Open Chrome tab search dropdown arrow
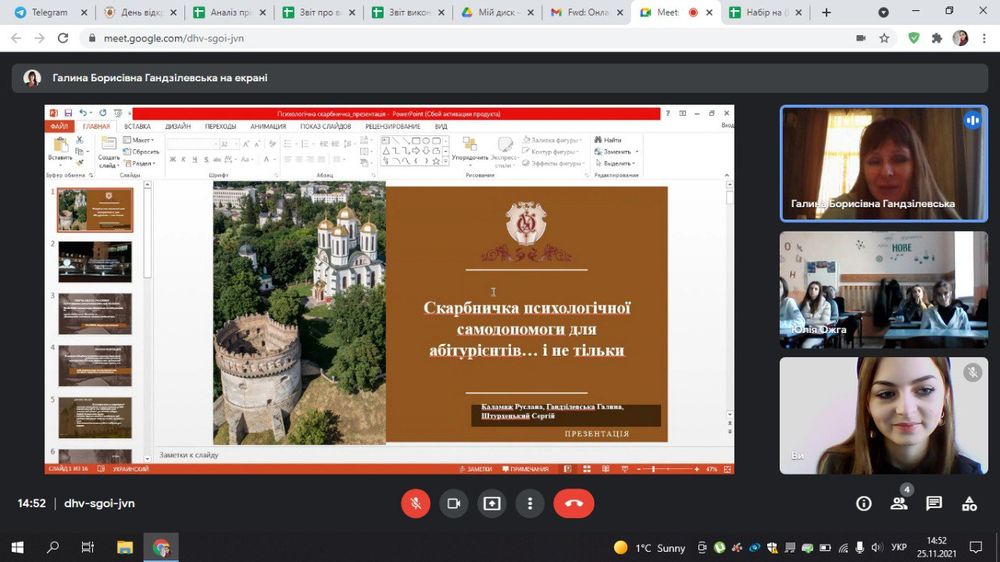 pyautogui.click(x=883, y=13)
